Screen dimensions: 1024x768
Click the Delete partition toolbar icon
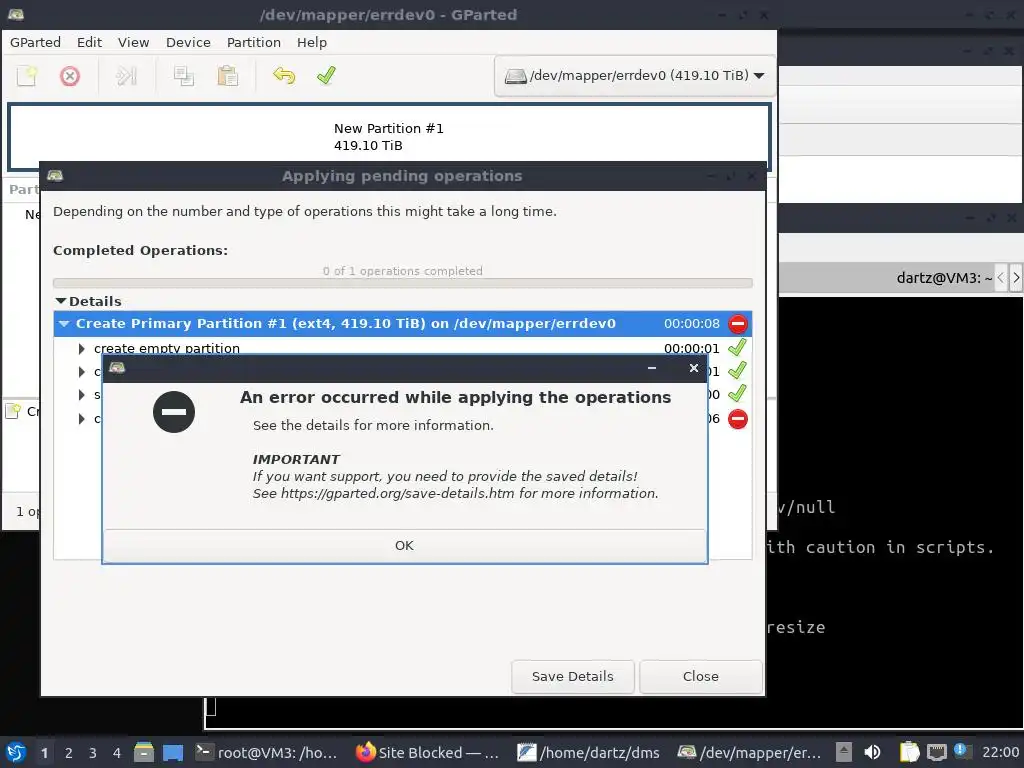point(70,76)
